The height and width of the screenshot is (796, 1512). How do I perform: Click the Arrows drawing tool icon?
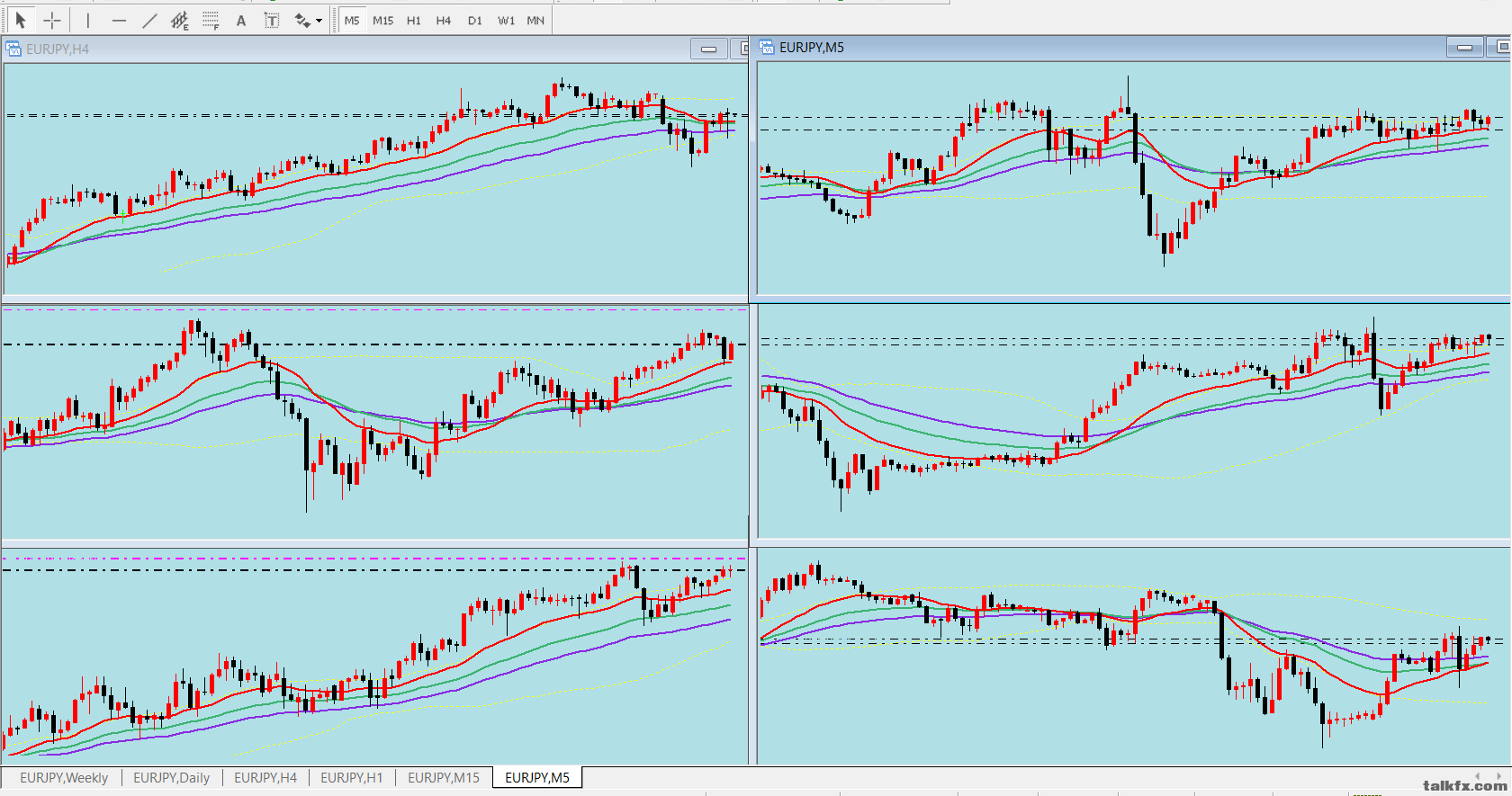pos(302,20)
